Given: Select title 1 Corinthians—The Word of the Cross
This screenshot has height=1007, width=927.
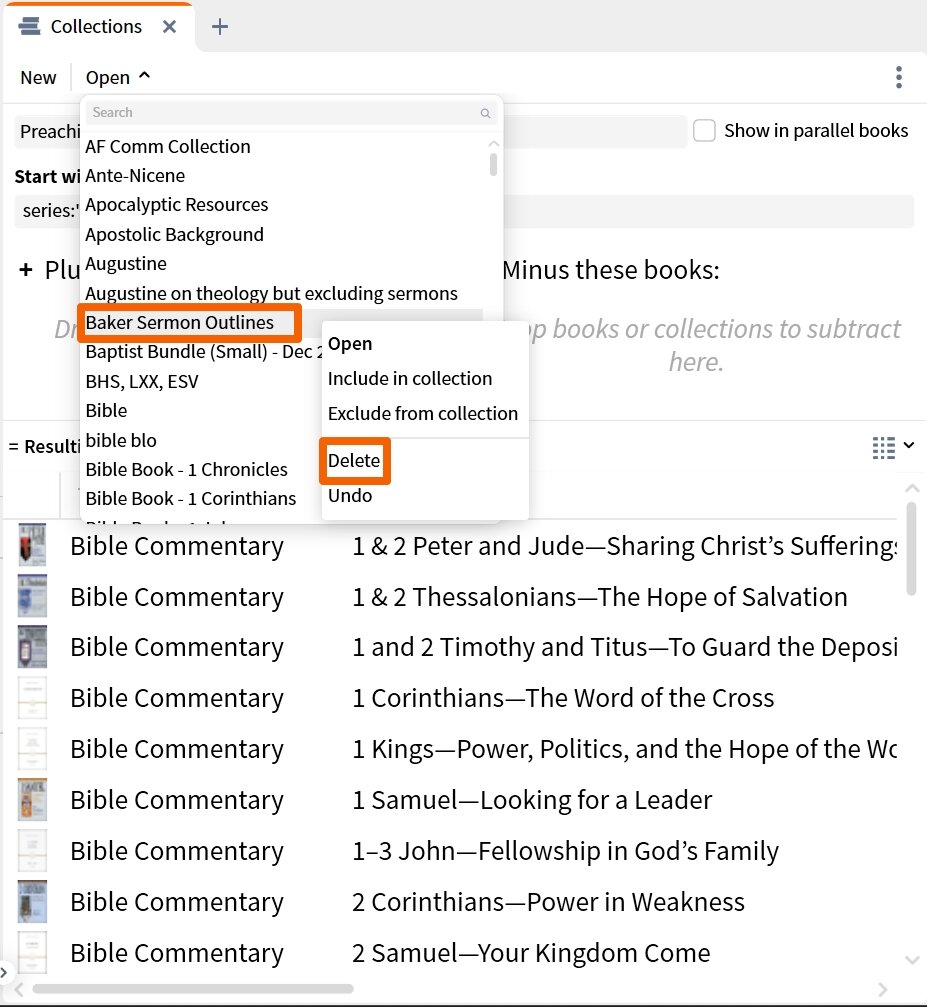Looking at the screenshot, I should (x=563, y=698).
